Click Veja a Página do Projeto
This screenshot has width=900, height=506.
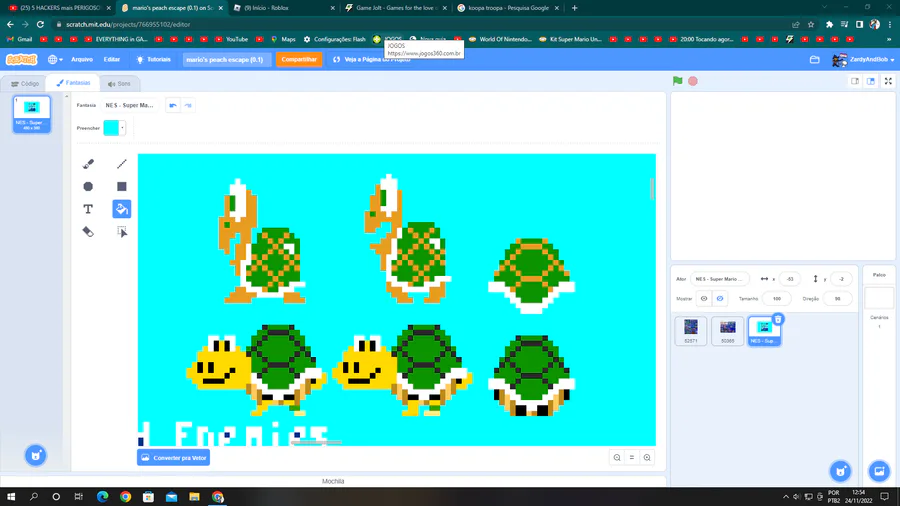click(x=371, y=60)
